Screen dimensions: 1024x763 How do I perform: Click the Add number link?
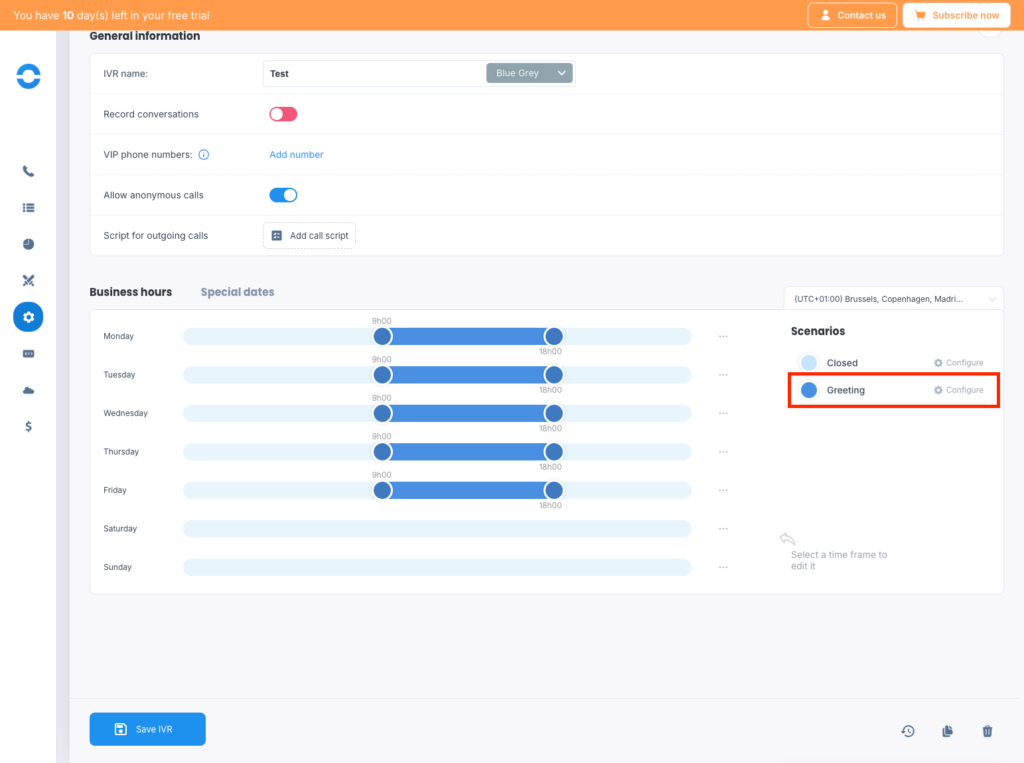coord(296,155)
